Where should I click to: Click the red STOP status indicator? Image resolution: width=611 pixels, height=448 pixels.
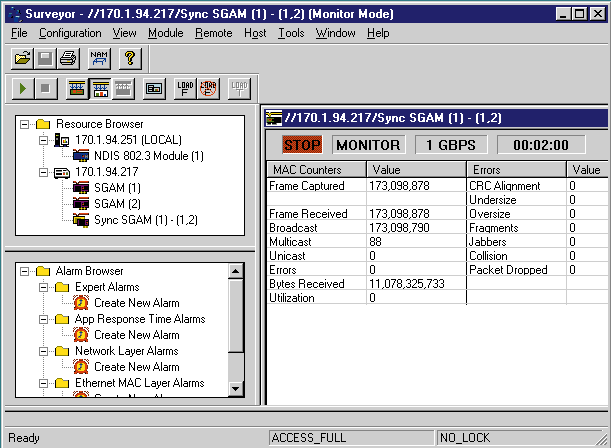tap(302, 145)
